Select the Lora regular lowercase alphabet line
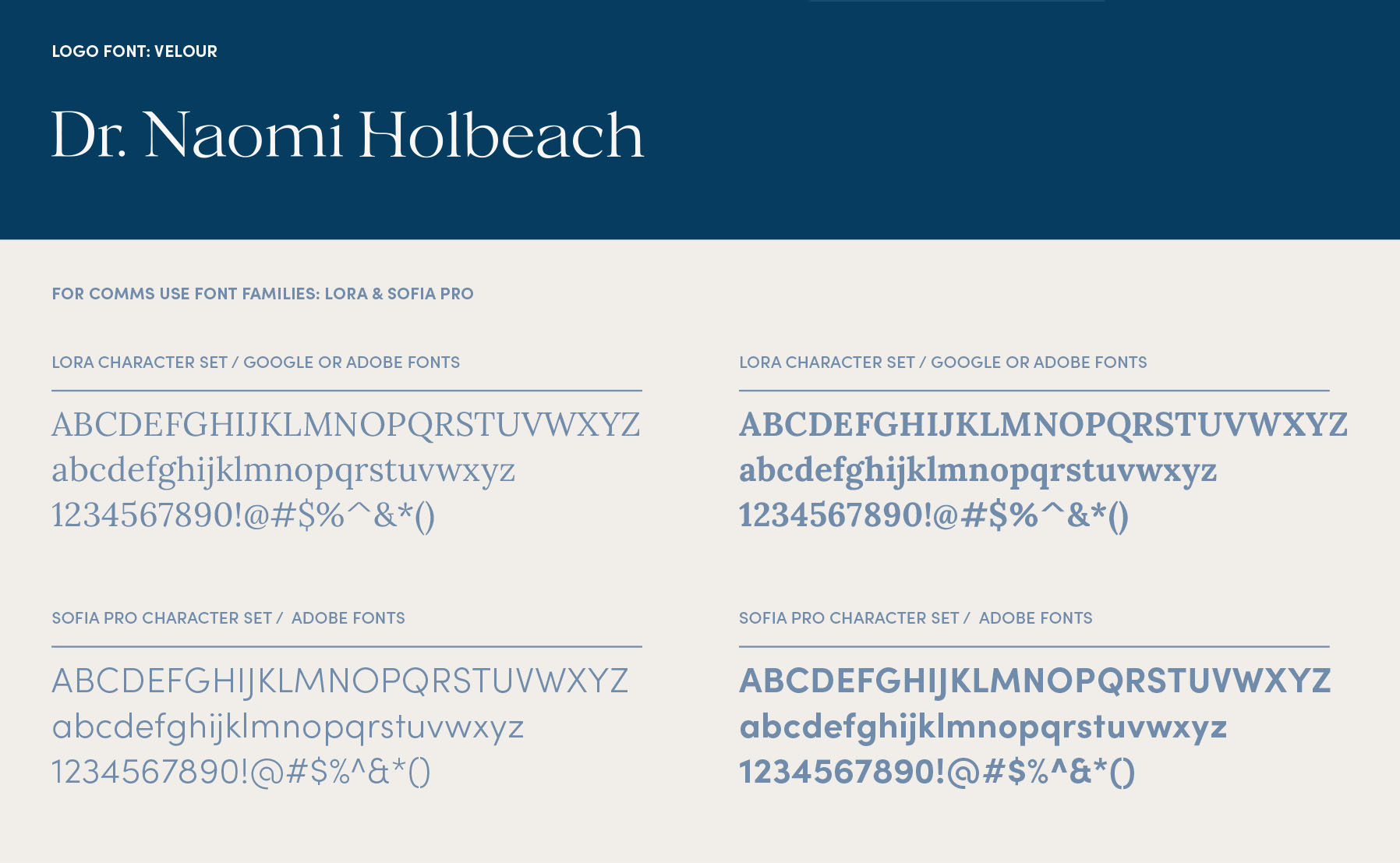This screenshot has width=1400, height=863. click(x=283, y=470)
